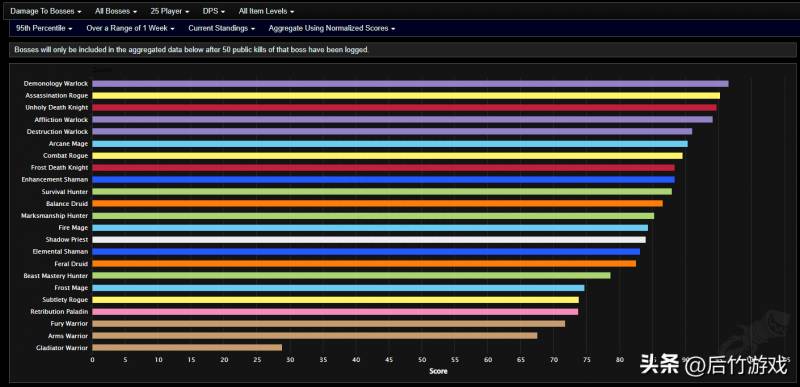The height and width of the screenshot is (387, 800).
Task: Select the Retribution Paladin label
Action: (x=60, y=312)
